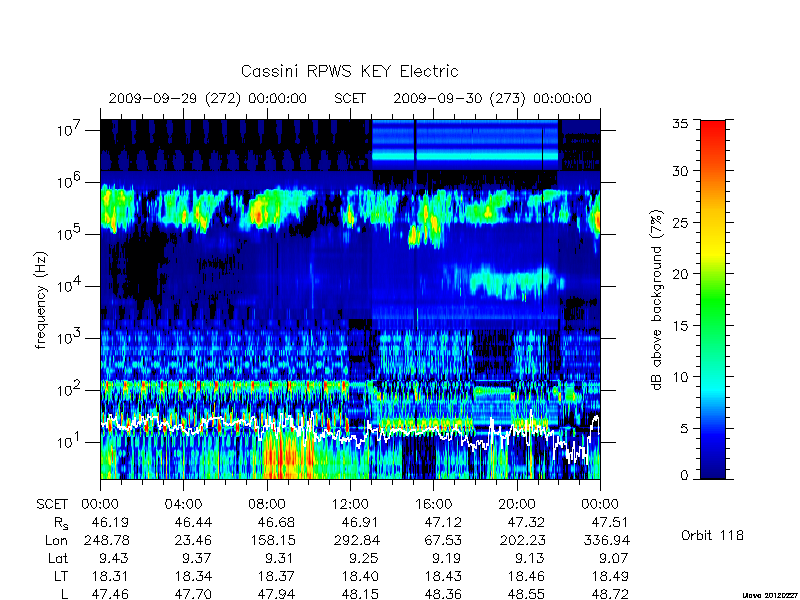This screenshot has height=600, width=800.
Task: Click the color bar tick label '30'
Action: point(681,170)
